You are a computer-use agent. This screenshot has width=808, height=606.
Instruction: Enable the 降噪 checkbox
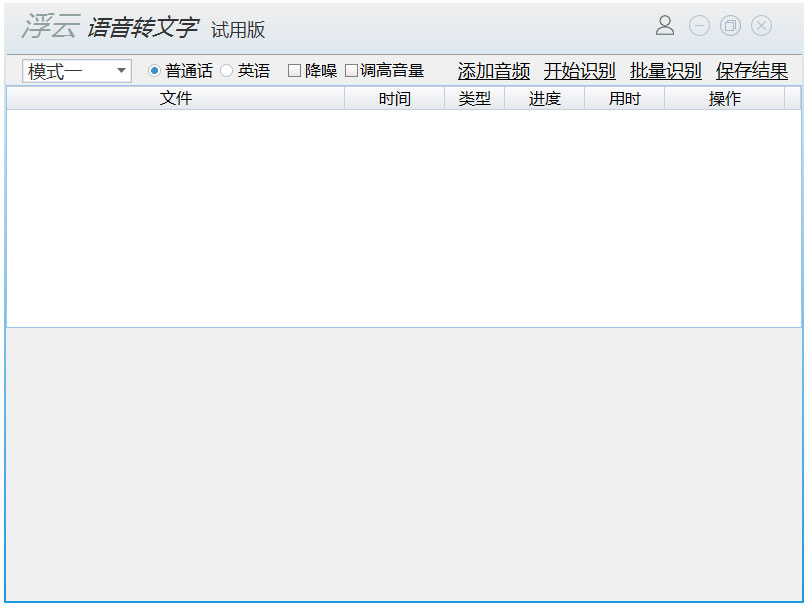tap(294, 71)
